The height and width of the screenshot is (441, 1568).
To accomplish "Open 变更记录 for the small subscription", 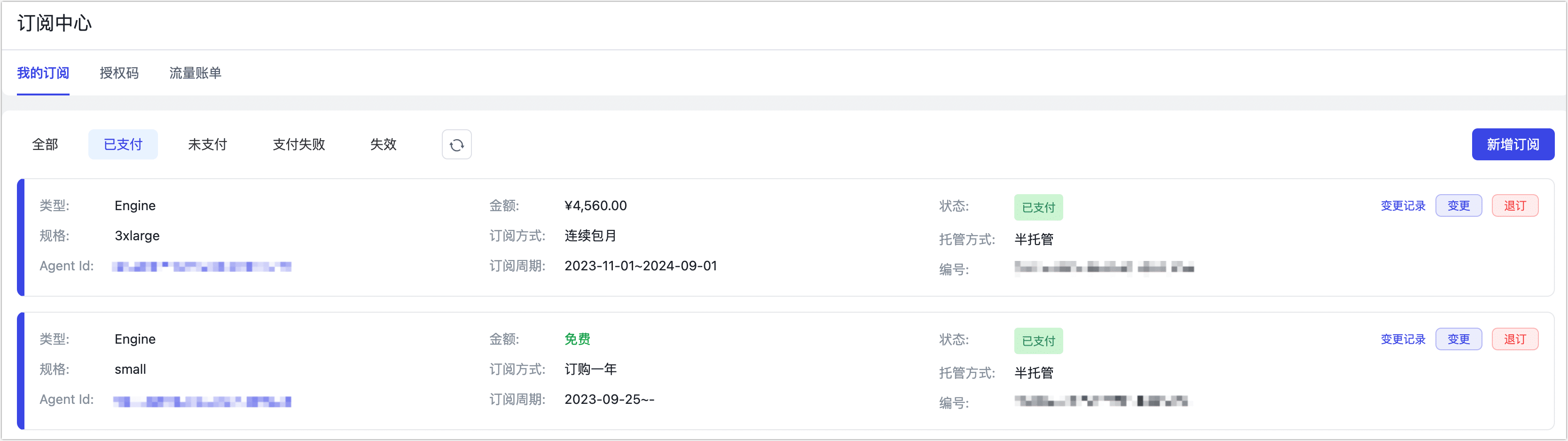I will 1403,339.
